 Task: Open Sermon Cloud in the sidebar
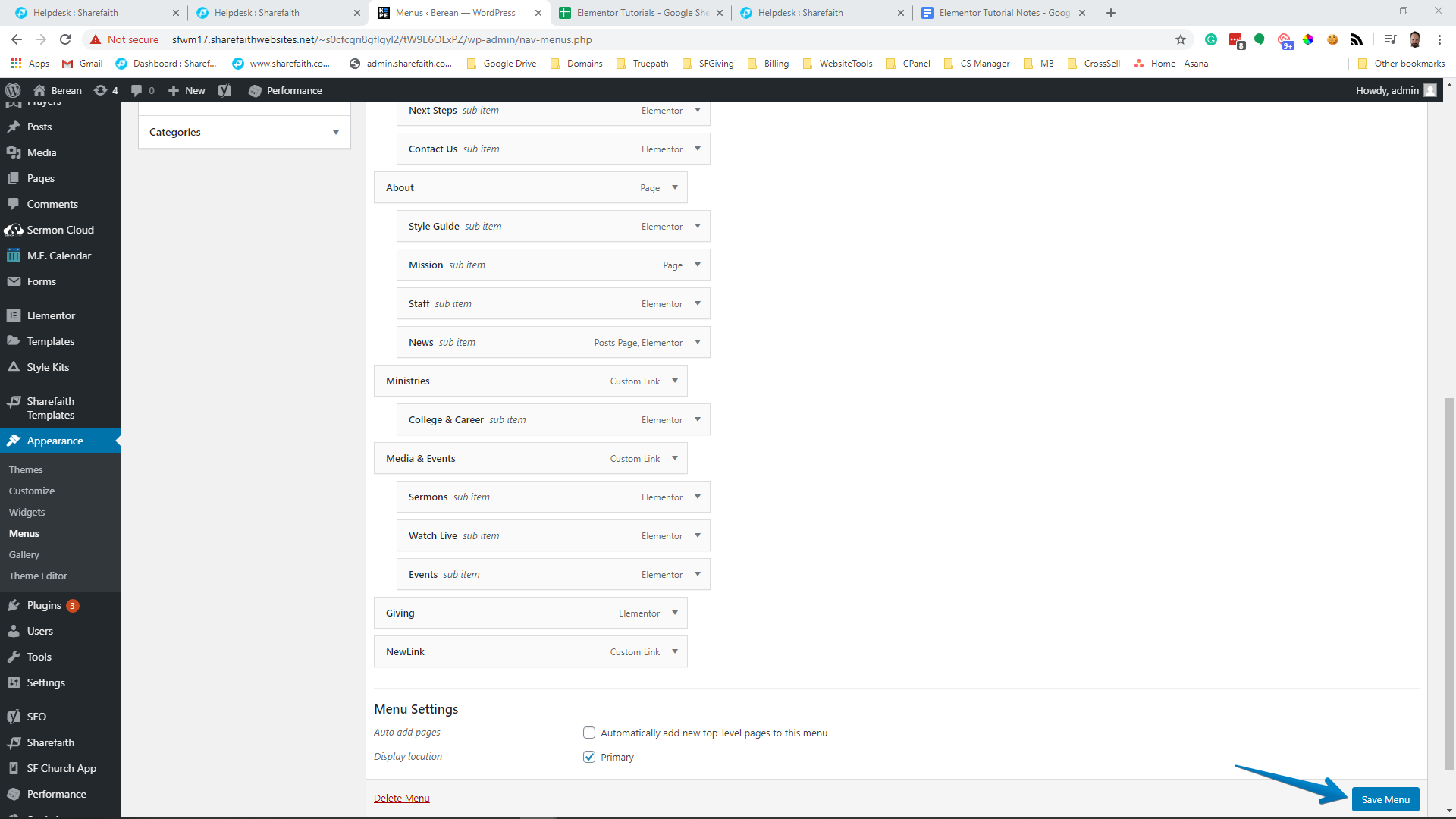click(x=60, y=230)
